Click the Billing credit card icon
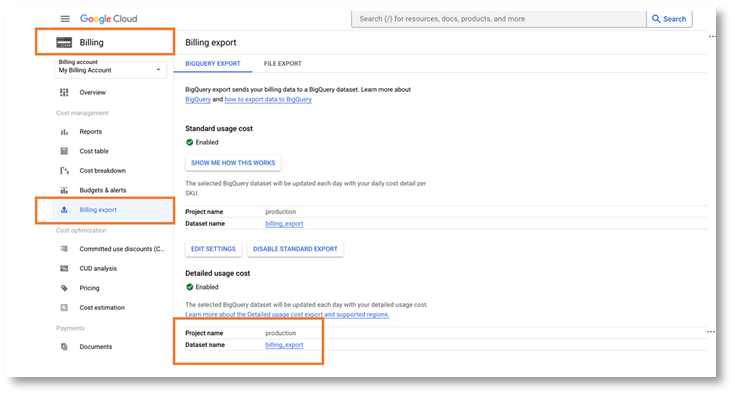 [64, 43]
